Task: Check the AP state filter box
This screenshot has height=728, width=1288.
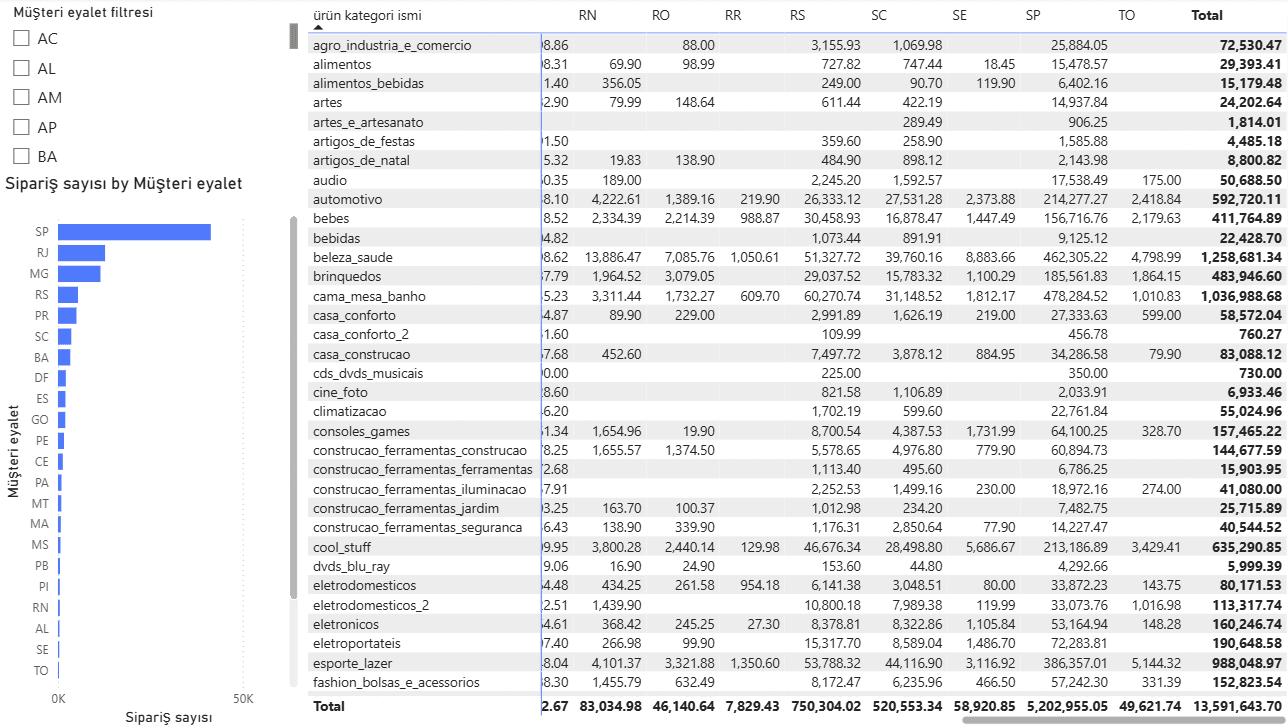Action: [20, 127]
